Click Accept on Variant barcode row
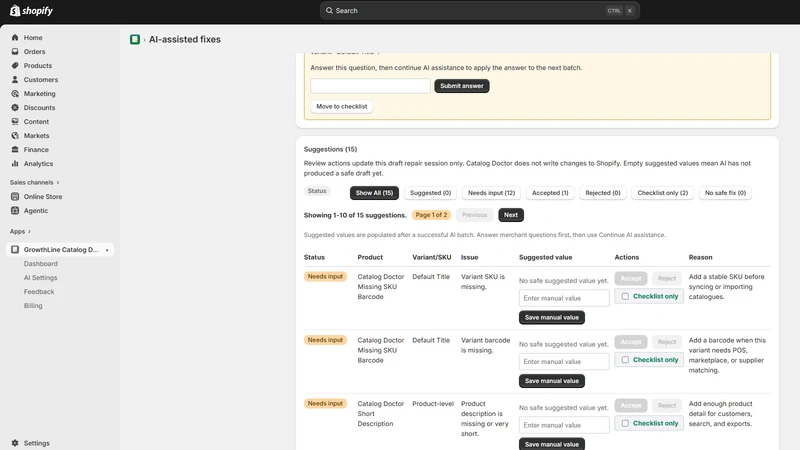This screenshot has height=450, width=800. pos(631,342)
